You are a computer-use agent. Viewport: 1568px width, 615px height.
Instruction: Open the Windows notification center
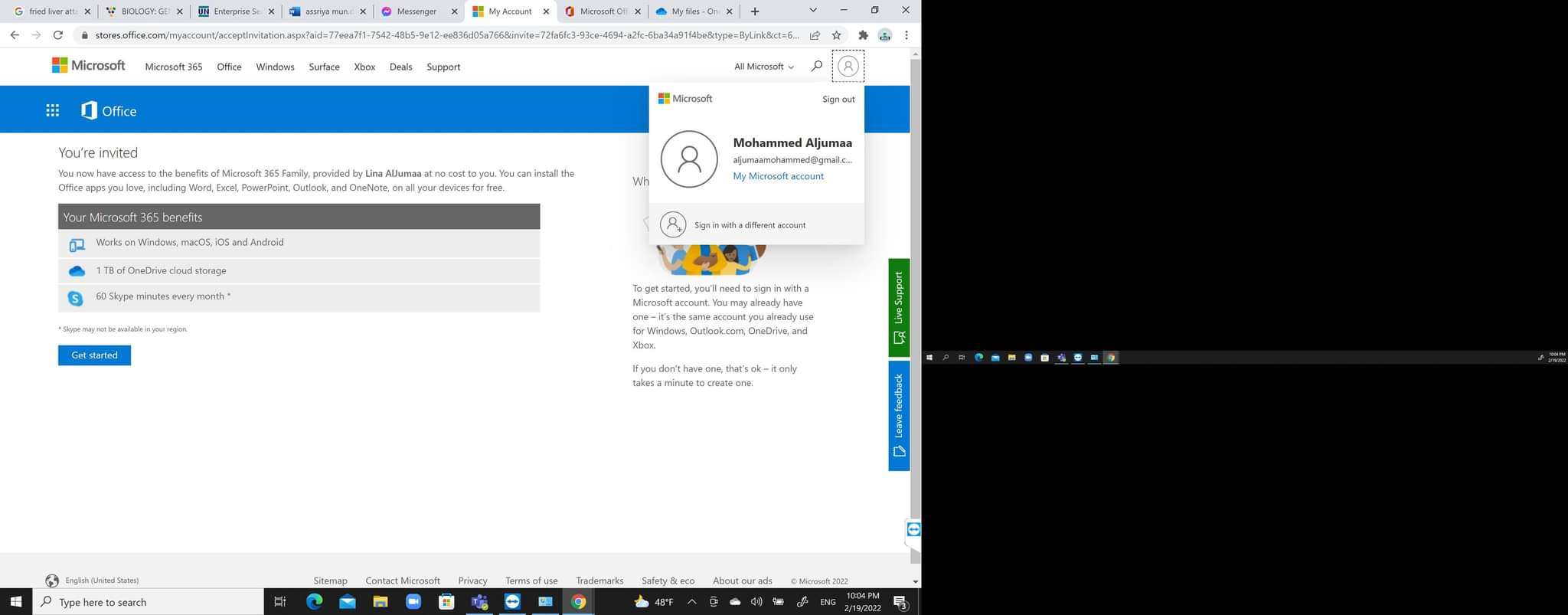click(x=901, y=602)
